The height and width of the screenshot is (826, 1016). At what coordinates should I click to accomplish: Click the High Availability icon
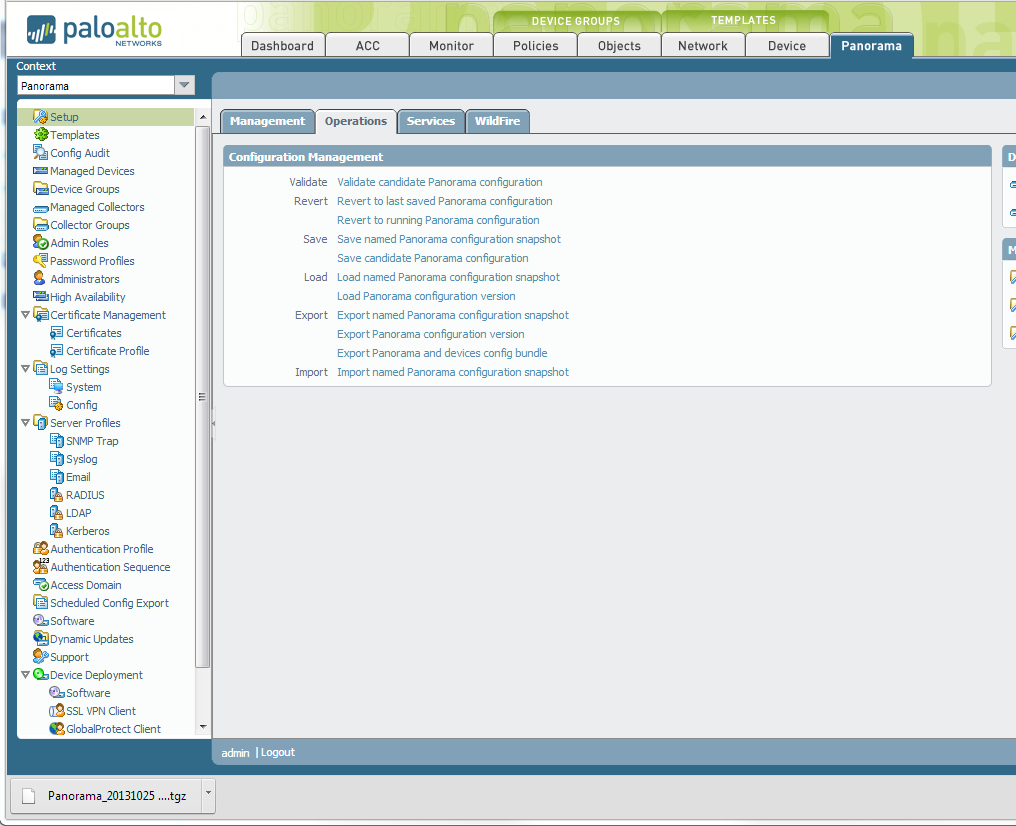[x=40, y=297]
